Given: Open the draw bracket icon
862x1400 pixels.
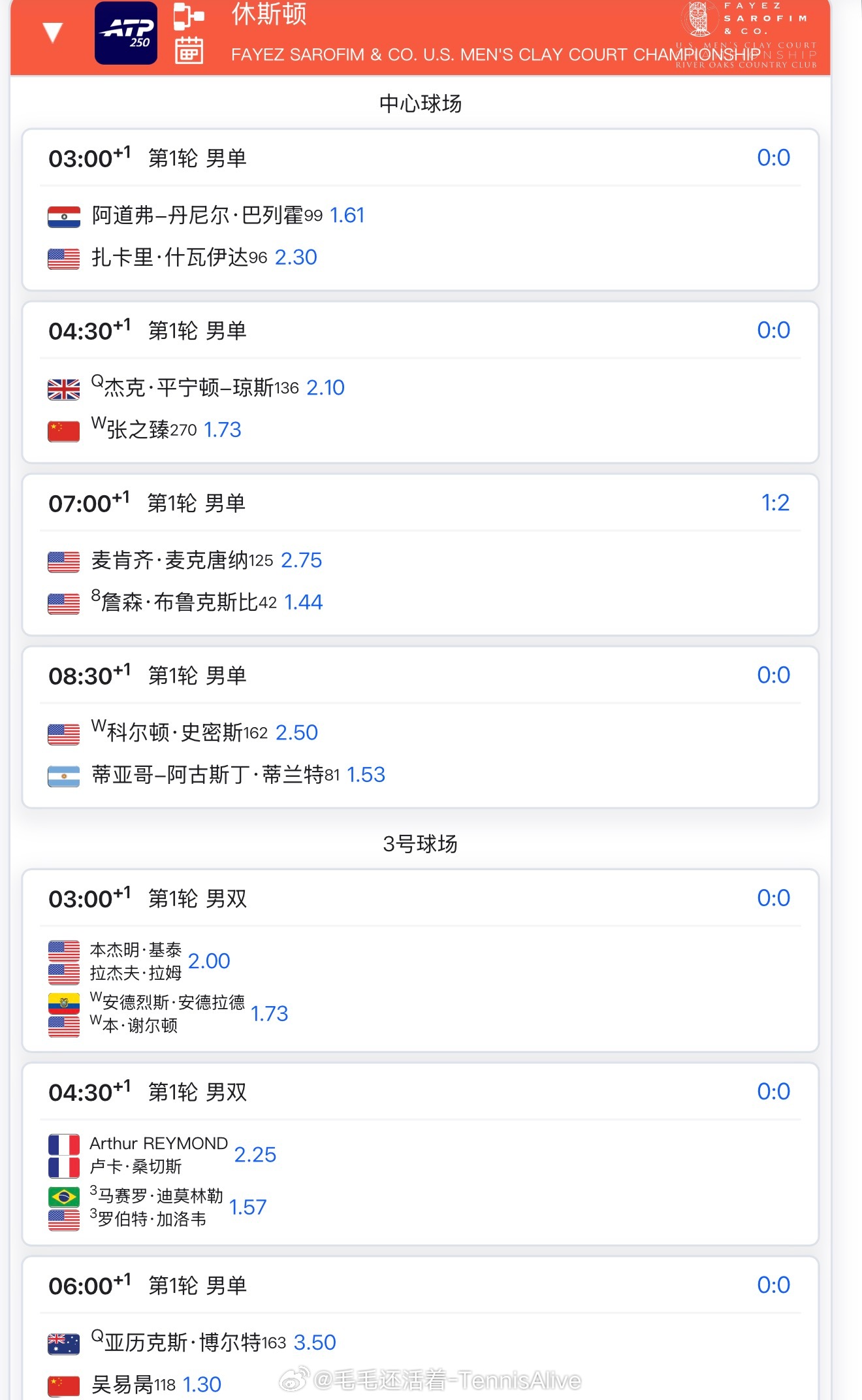Looking at the screenshot, I should (188, 16).
